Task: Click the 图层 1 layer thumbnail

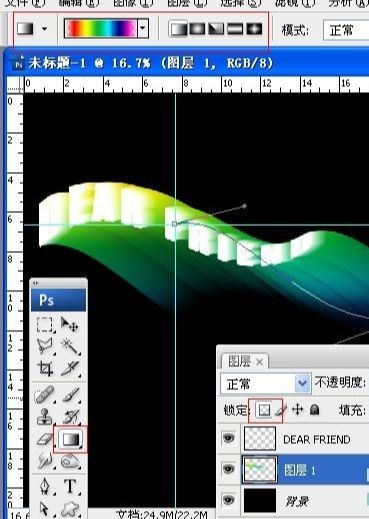Action: 260,469
